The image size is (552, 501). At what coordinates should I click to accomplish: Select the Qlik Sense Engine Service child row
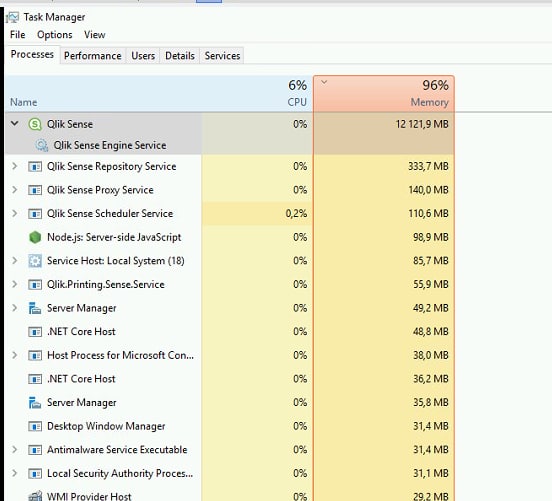point(230,145)
